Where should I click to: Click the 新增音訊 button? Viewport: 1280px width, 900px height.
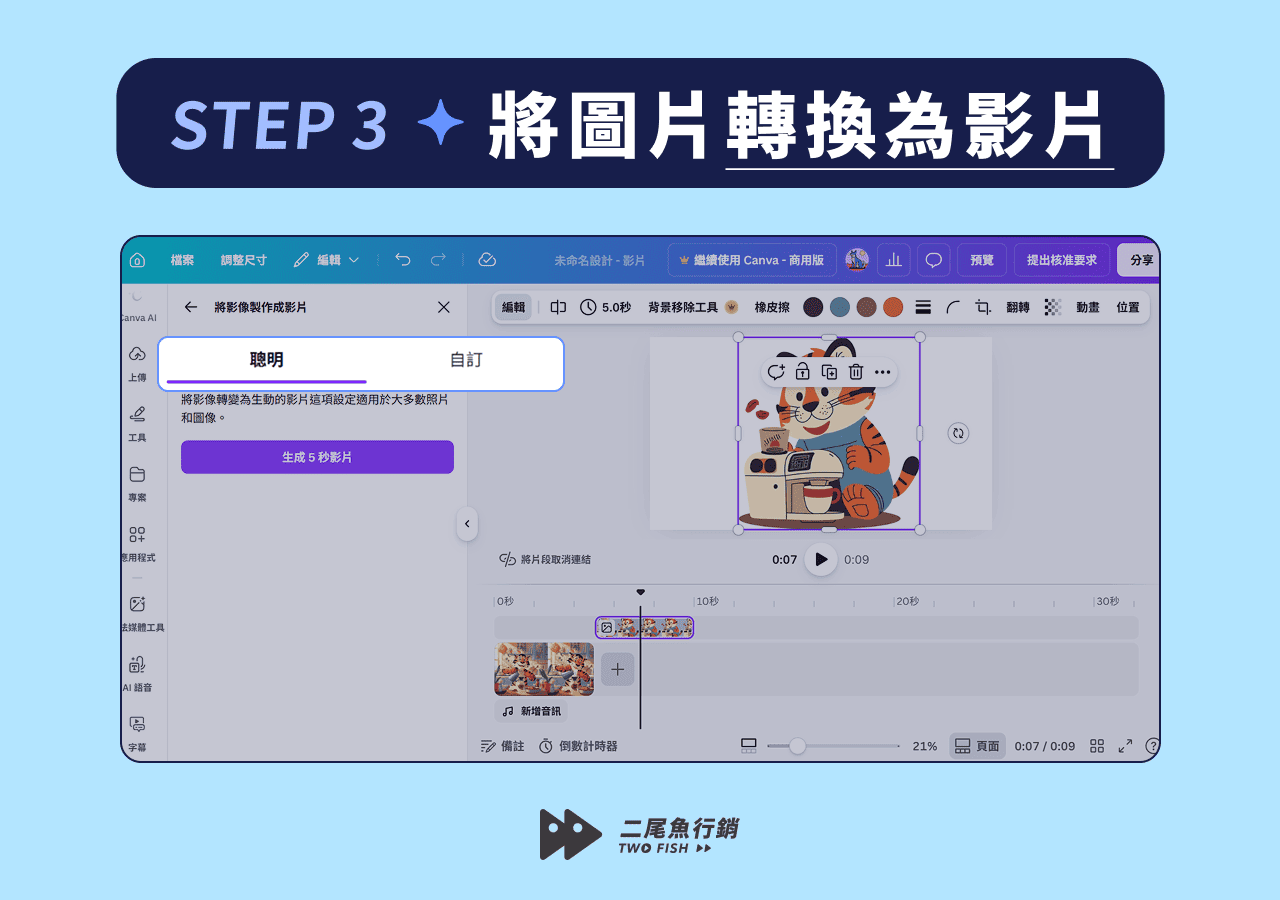[x=531, y=711]
